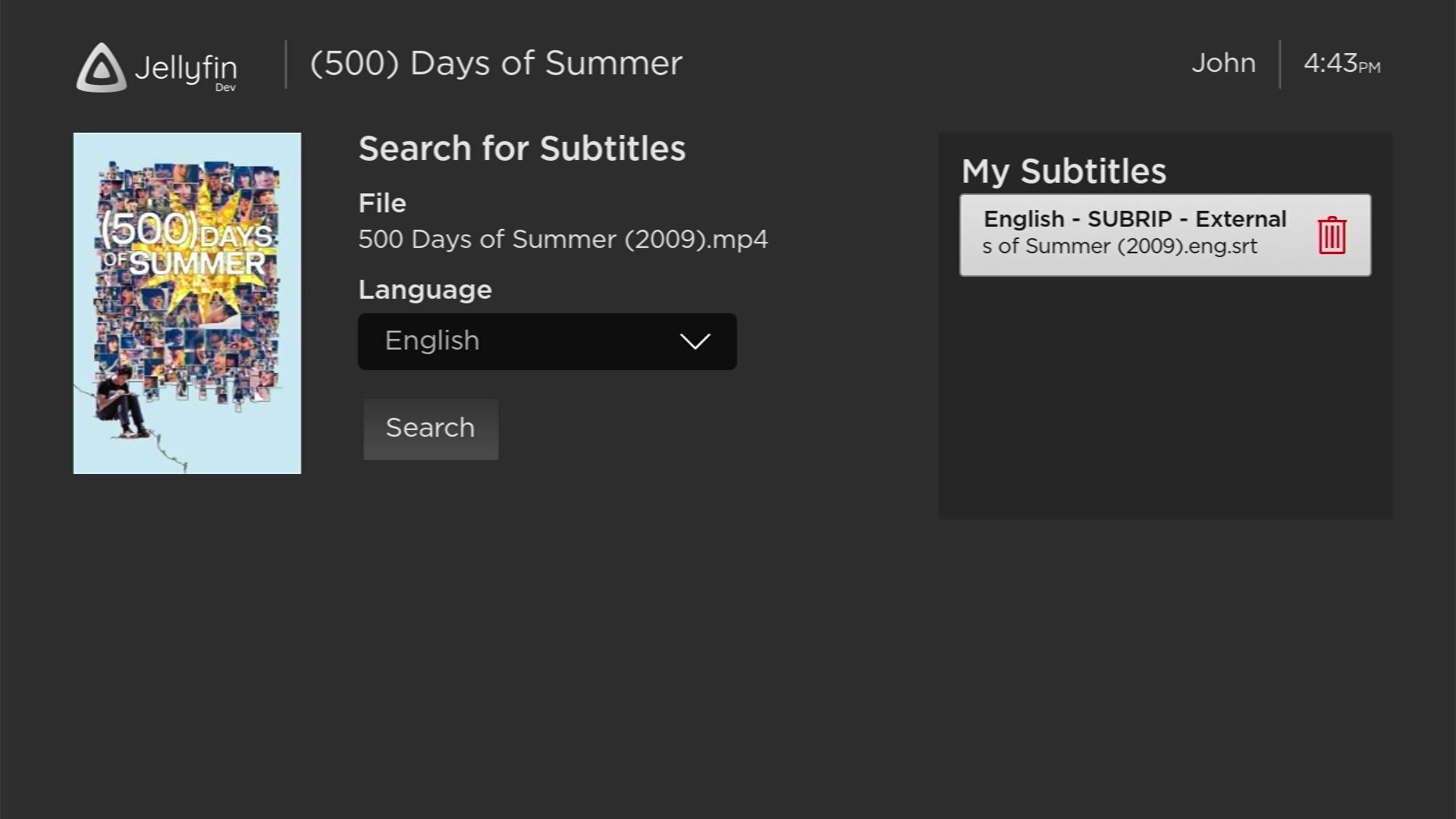Click the Search for Subtitles heading
Viewport: 1456px width, 819px height.
(x=521, y=149)
